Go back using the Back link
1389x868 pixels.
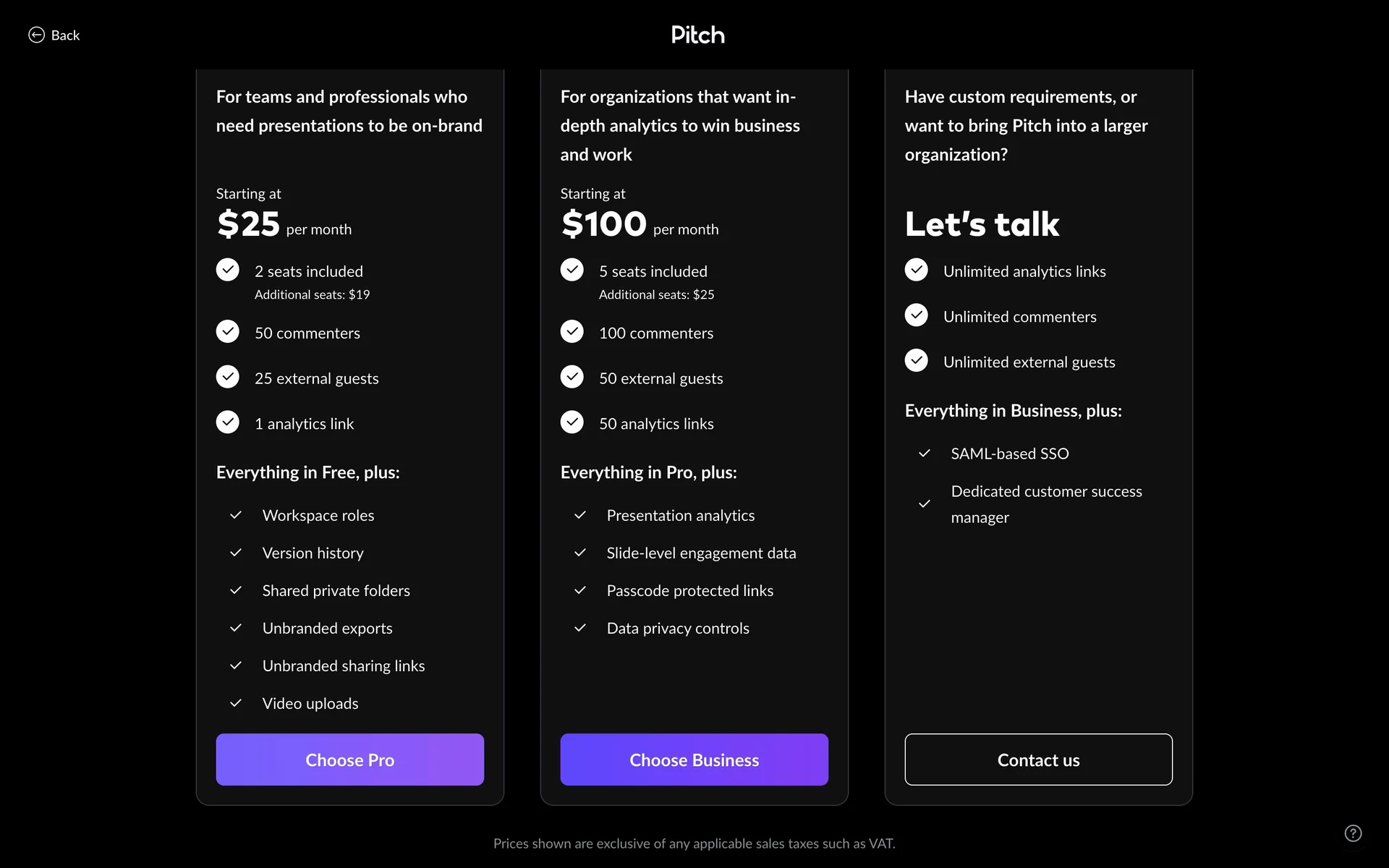click(65, 35)
